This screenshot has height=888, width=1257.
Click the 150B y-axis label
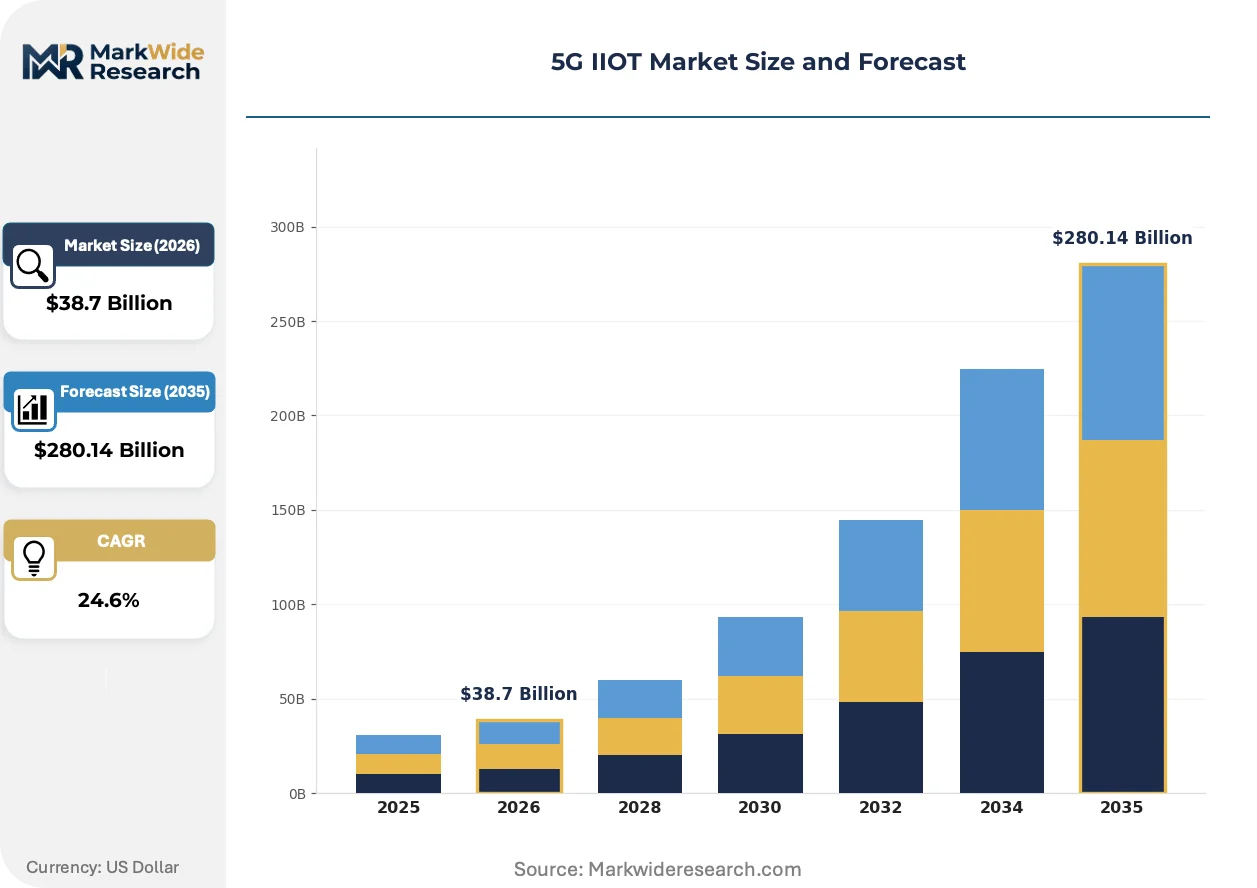[x=288, y=510]
